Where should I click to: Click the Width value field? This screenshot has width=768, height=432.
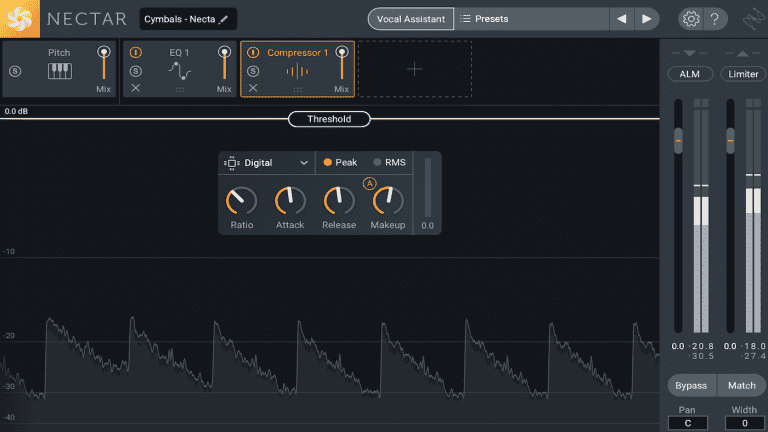744,423
